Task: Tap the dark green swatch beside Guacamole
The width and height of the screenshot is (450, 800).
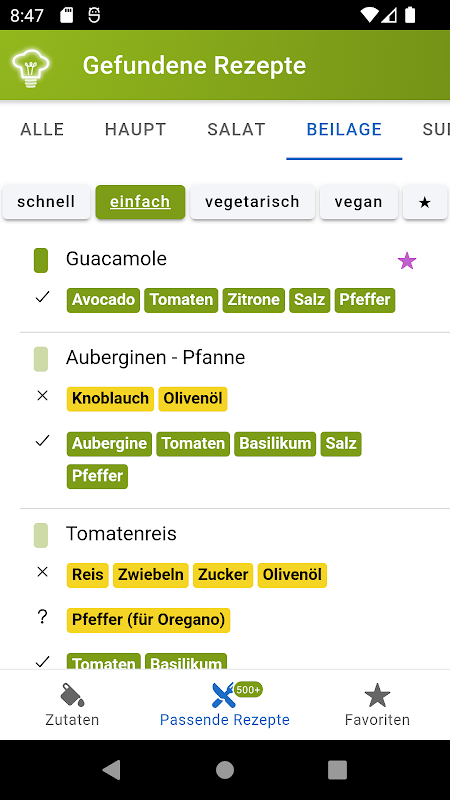Action: pos(41,260)
